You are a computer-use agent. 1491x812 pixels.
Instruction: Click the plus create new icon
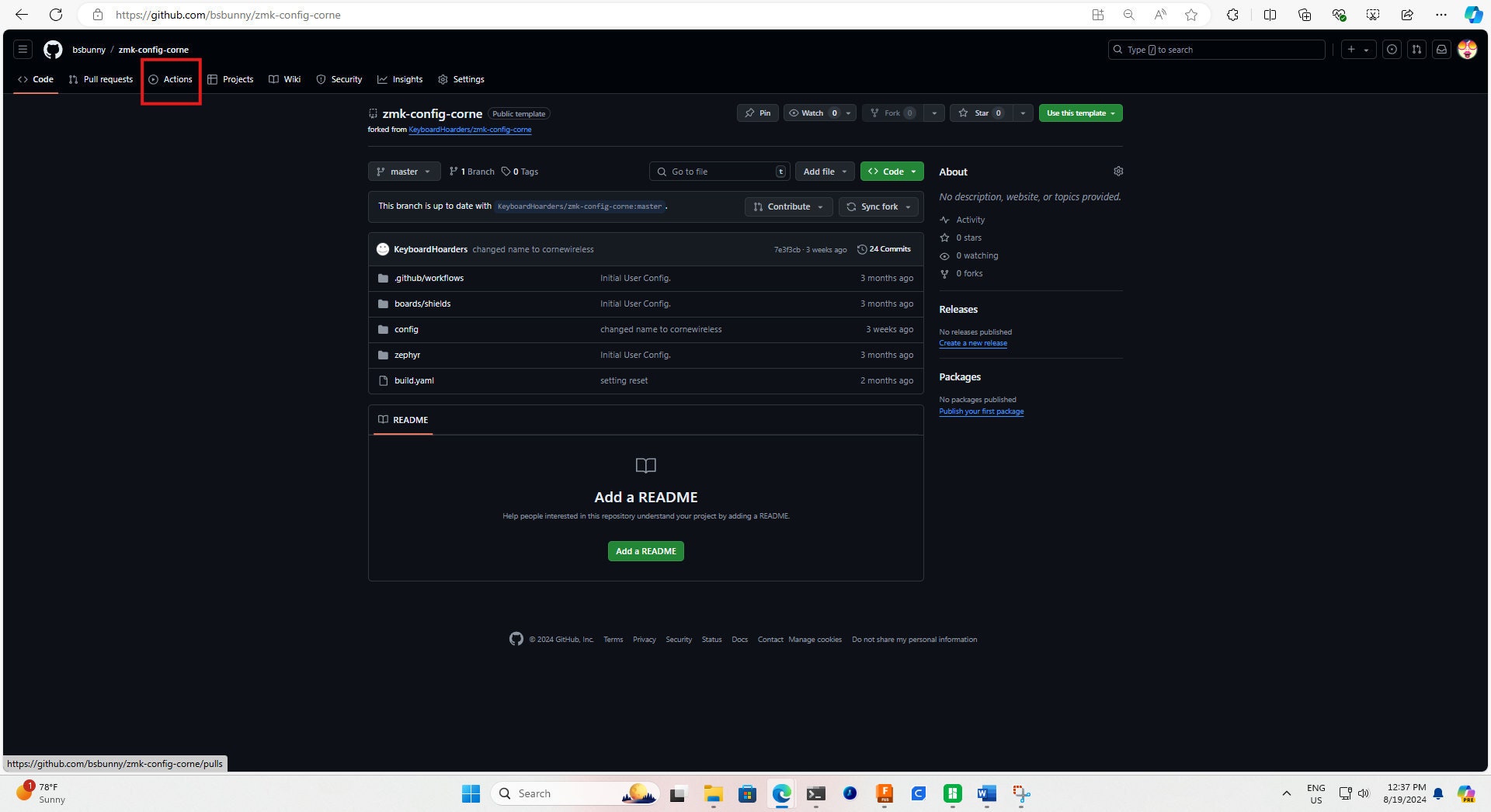click(x=1358, y=50)
